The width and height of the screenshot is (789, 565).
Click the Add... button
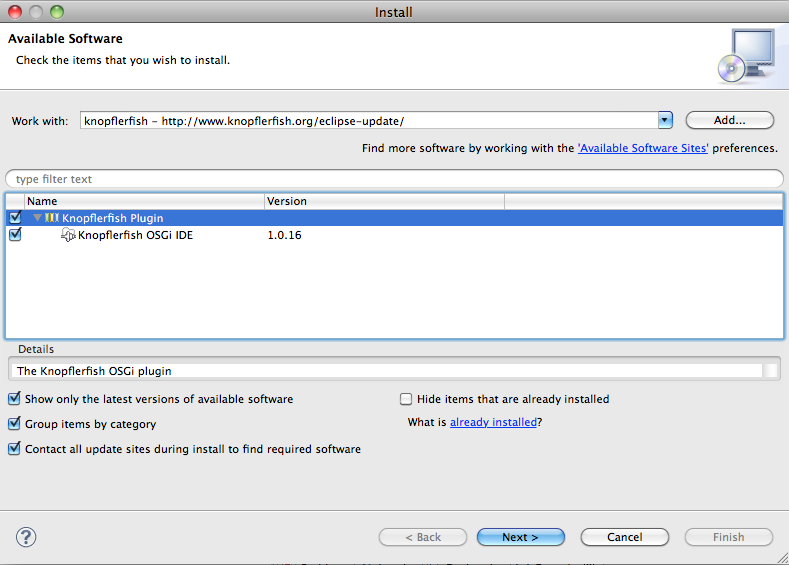730,120
